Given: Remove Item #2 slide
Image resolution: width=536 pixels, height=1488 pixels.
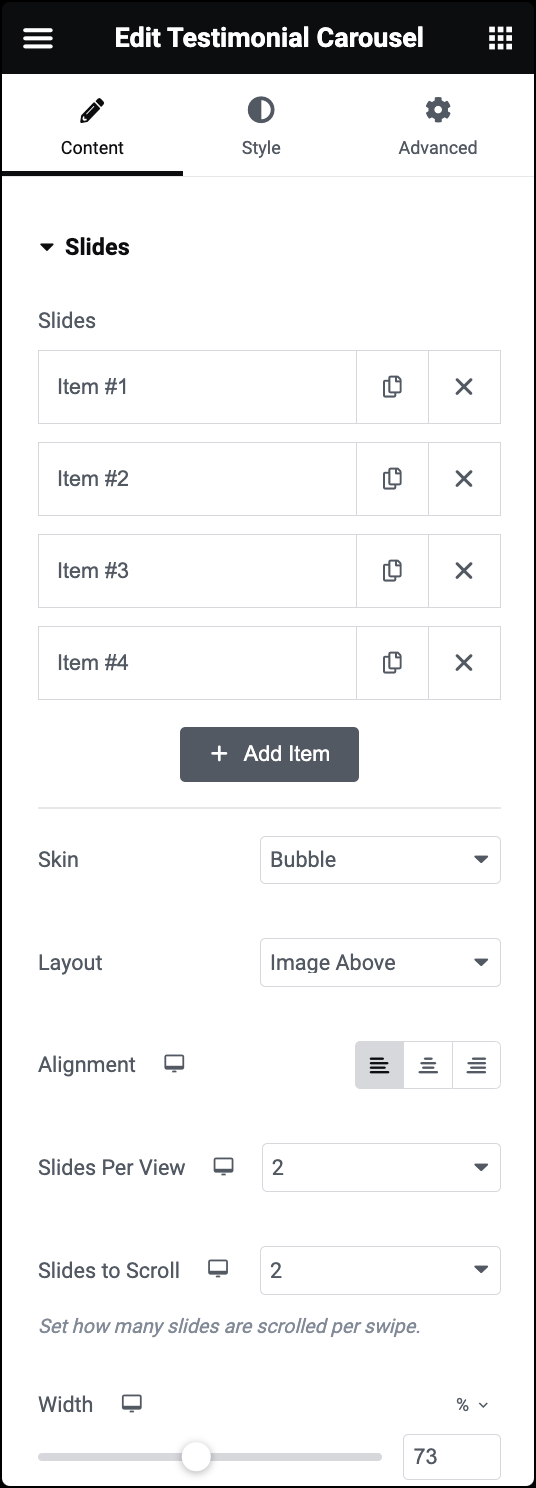Looking at the screenshot, I should pos(464,479).
